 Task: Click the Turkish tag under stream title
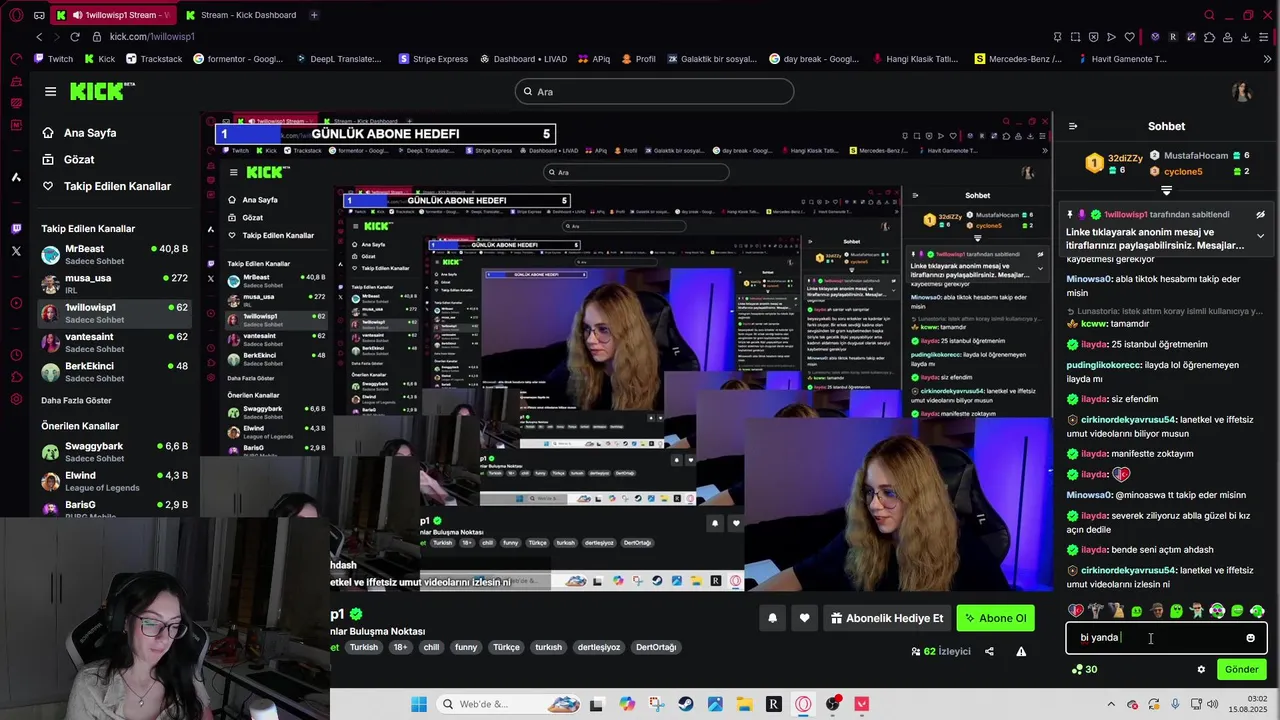(364, 647)
